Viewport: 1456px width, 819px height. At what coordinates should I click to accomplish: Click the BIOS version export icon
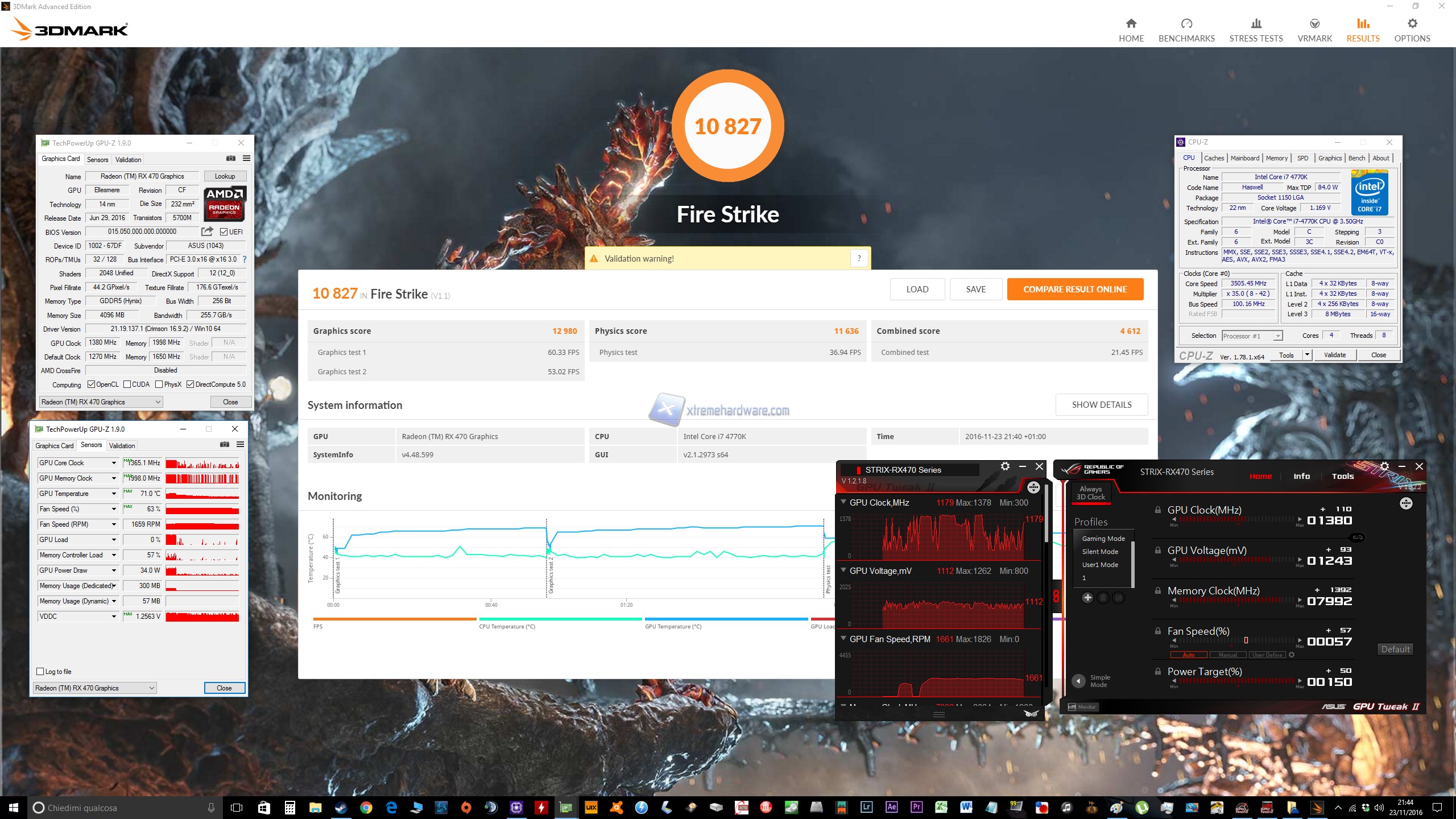tap(207, 231)
